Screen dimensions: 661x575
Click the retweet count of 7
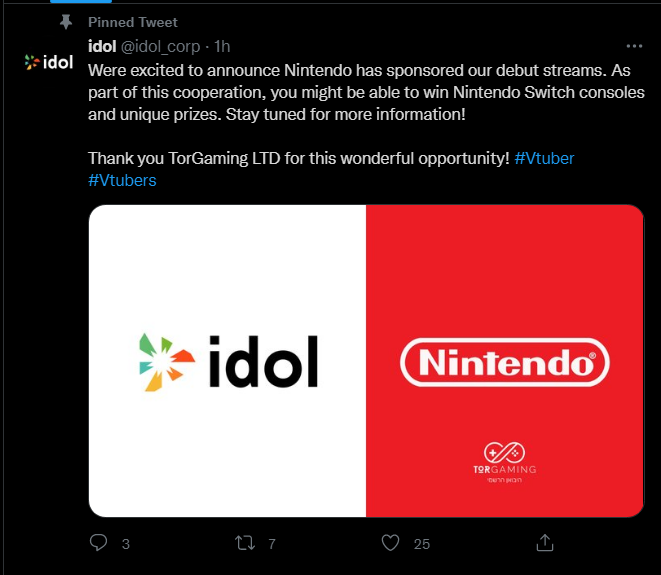pos(272,544)
